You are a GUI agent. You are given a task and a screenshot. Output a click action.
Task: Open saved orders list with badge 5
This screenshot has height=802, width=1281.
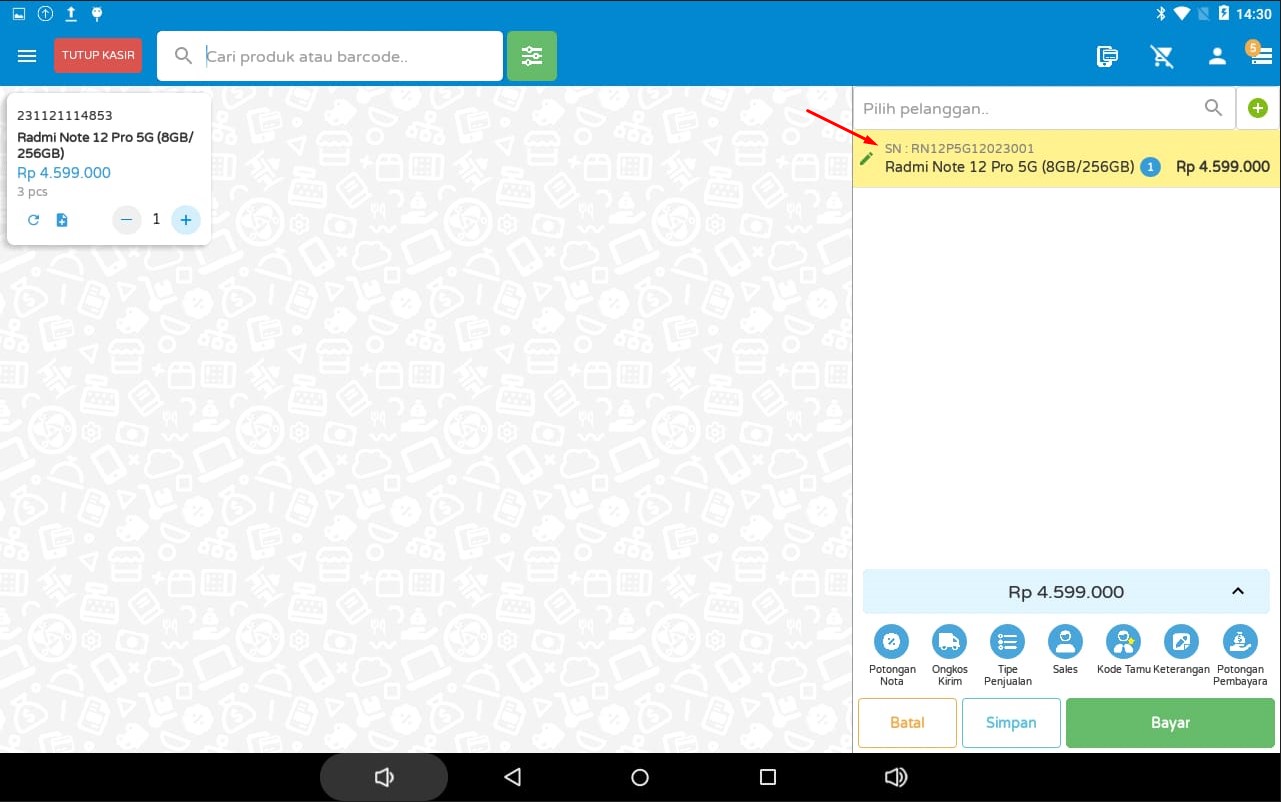point(1259,55)
